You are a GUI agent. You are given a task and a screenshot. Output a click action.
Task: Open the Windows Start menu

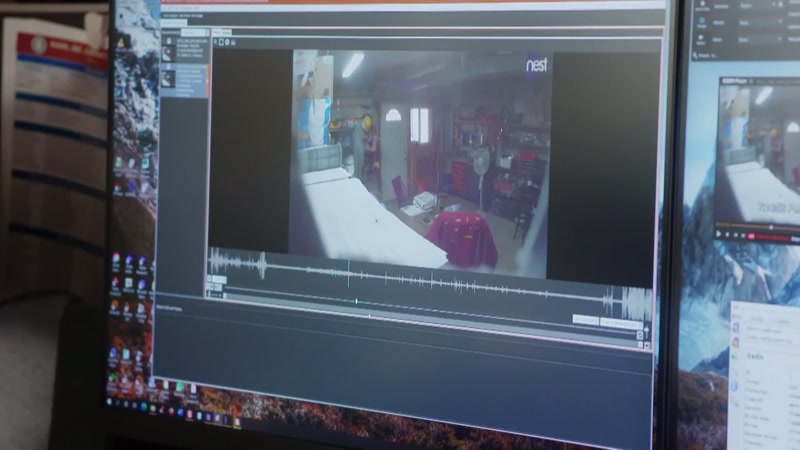click(x=109, y=402)
